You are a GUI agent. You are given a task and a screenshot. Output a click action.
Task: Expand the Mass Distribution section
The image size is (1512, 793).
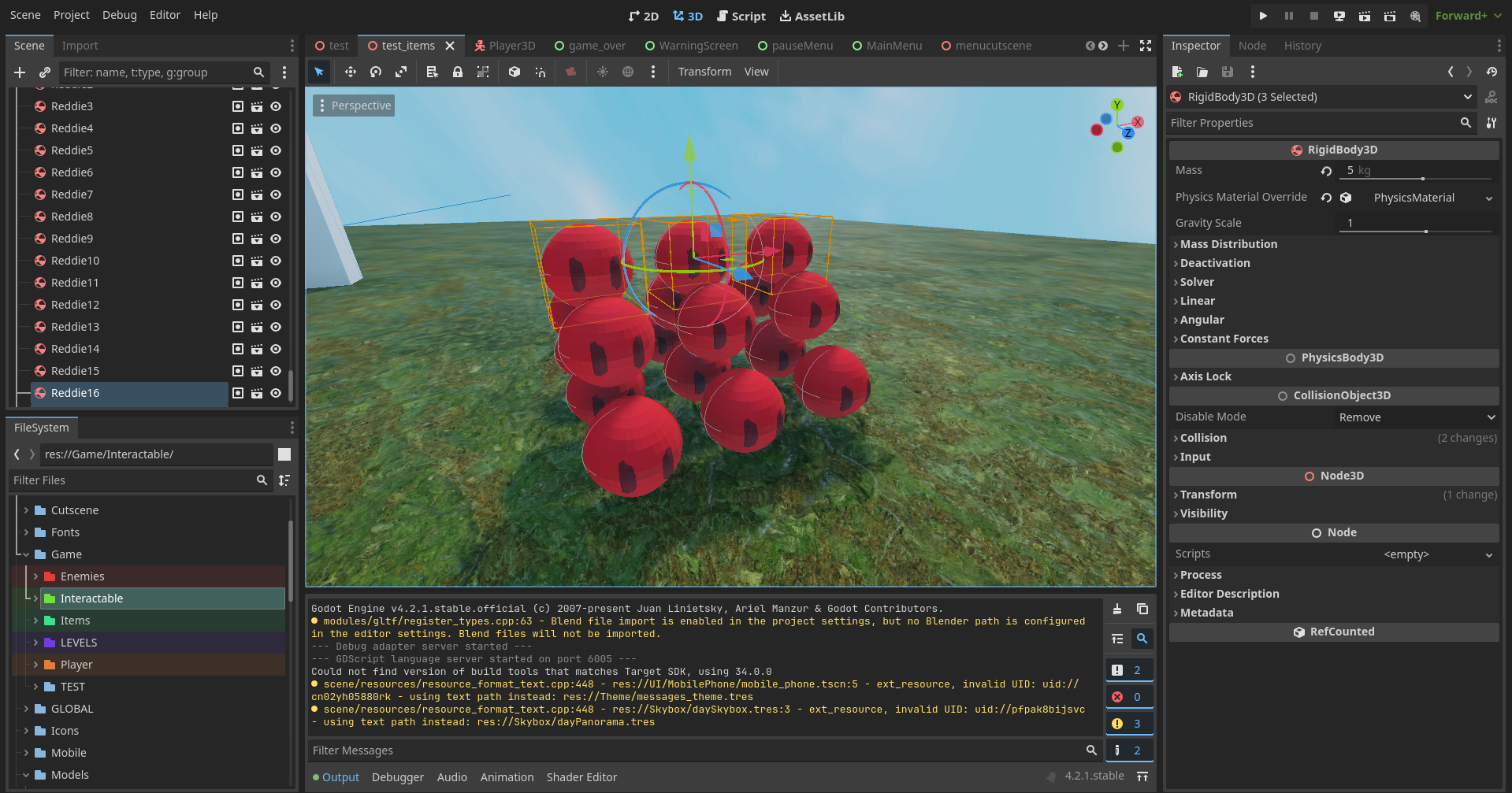pos(1228,244)
